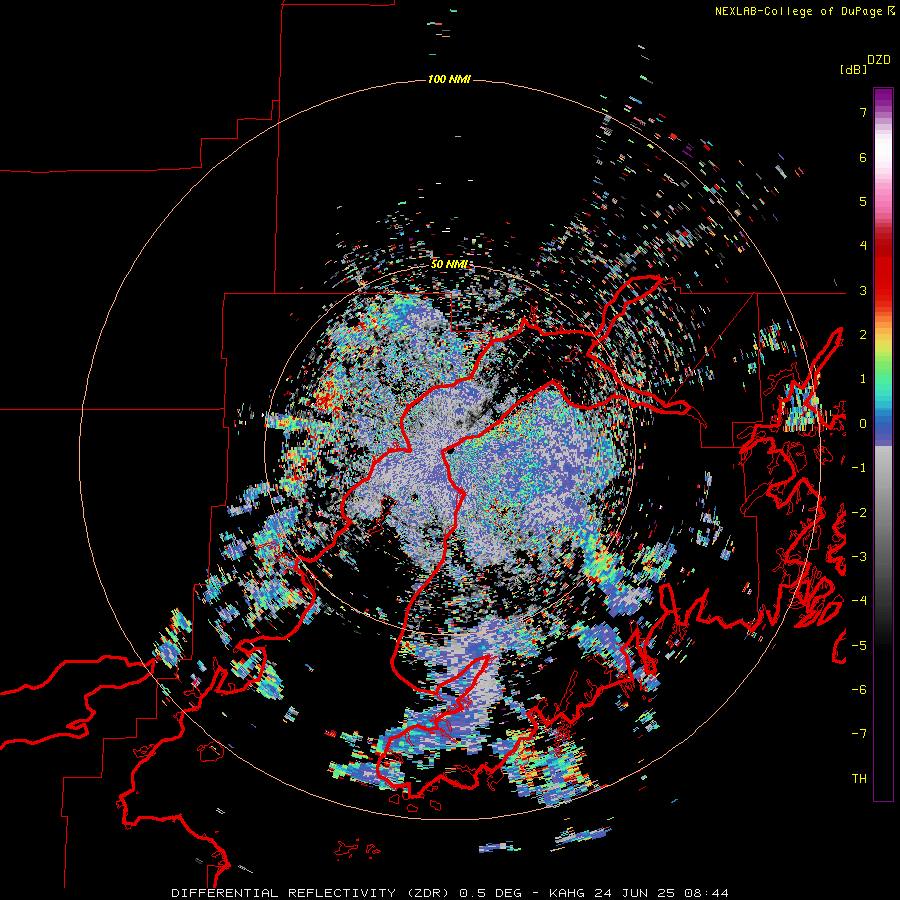Click the 2 value on color scale
Image resolution: width=900 pixels, height=900 pixels.
click(x=863, y=335)
